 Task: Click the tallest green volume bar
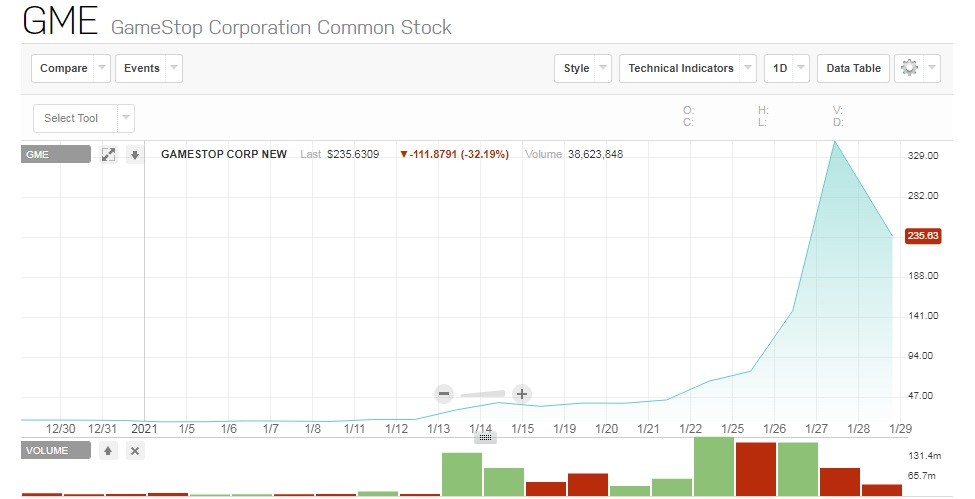(714, 466)
